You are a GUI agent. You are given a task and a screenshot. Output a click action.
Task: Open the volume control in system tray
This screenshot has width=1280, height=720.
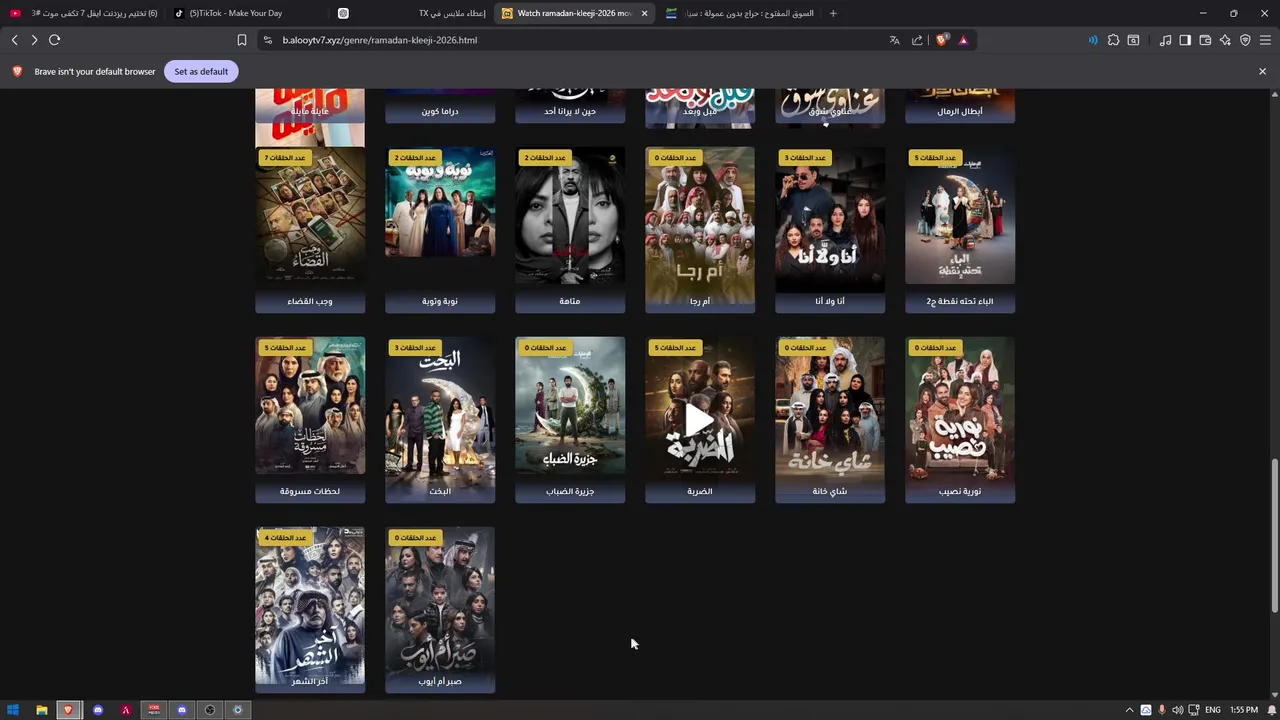1177,710
